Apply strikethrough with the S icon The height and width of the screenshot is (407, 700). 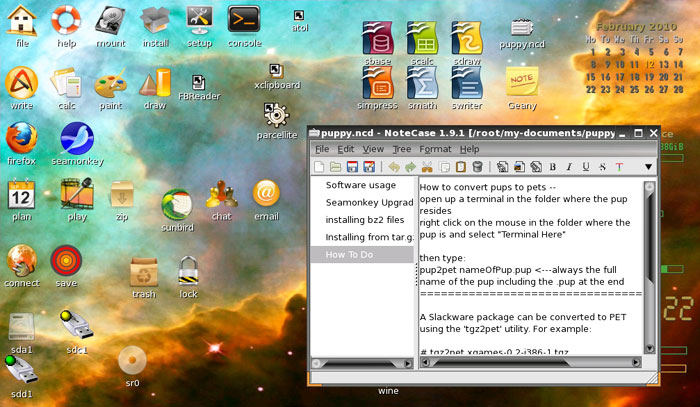(602, 167)
